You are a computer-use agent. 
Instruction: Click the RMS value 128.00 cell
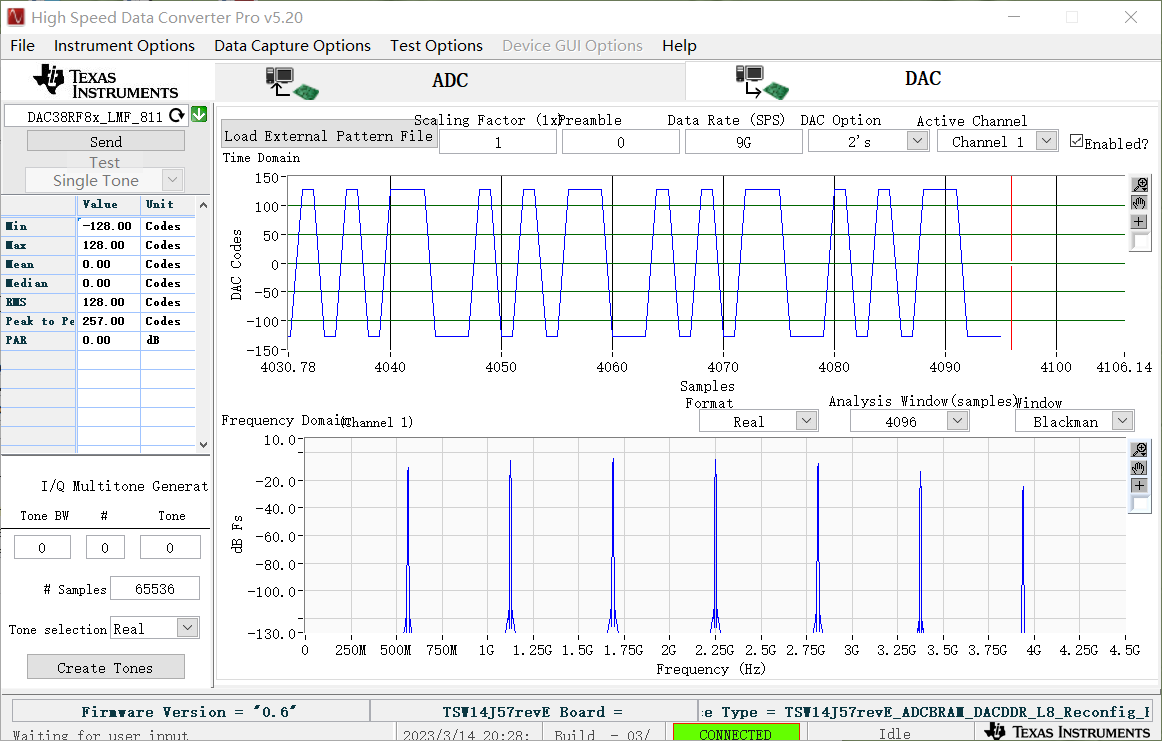[108, 302]
